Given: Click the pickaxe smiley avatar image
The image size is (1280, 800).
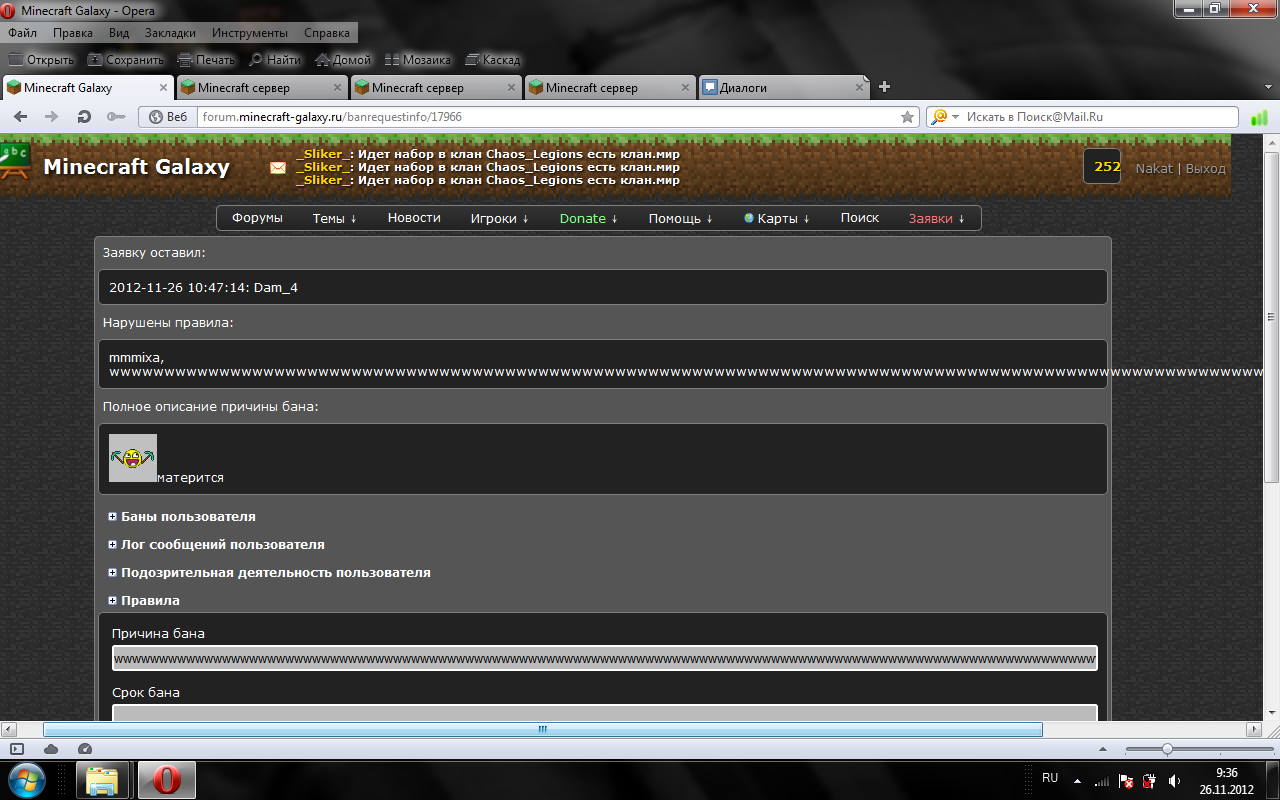Looking at the screenshot, I should point(133,458).
